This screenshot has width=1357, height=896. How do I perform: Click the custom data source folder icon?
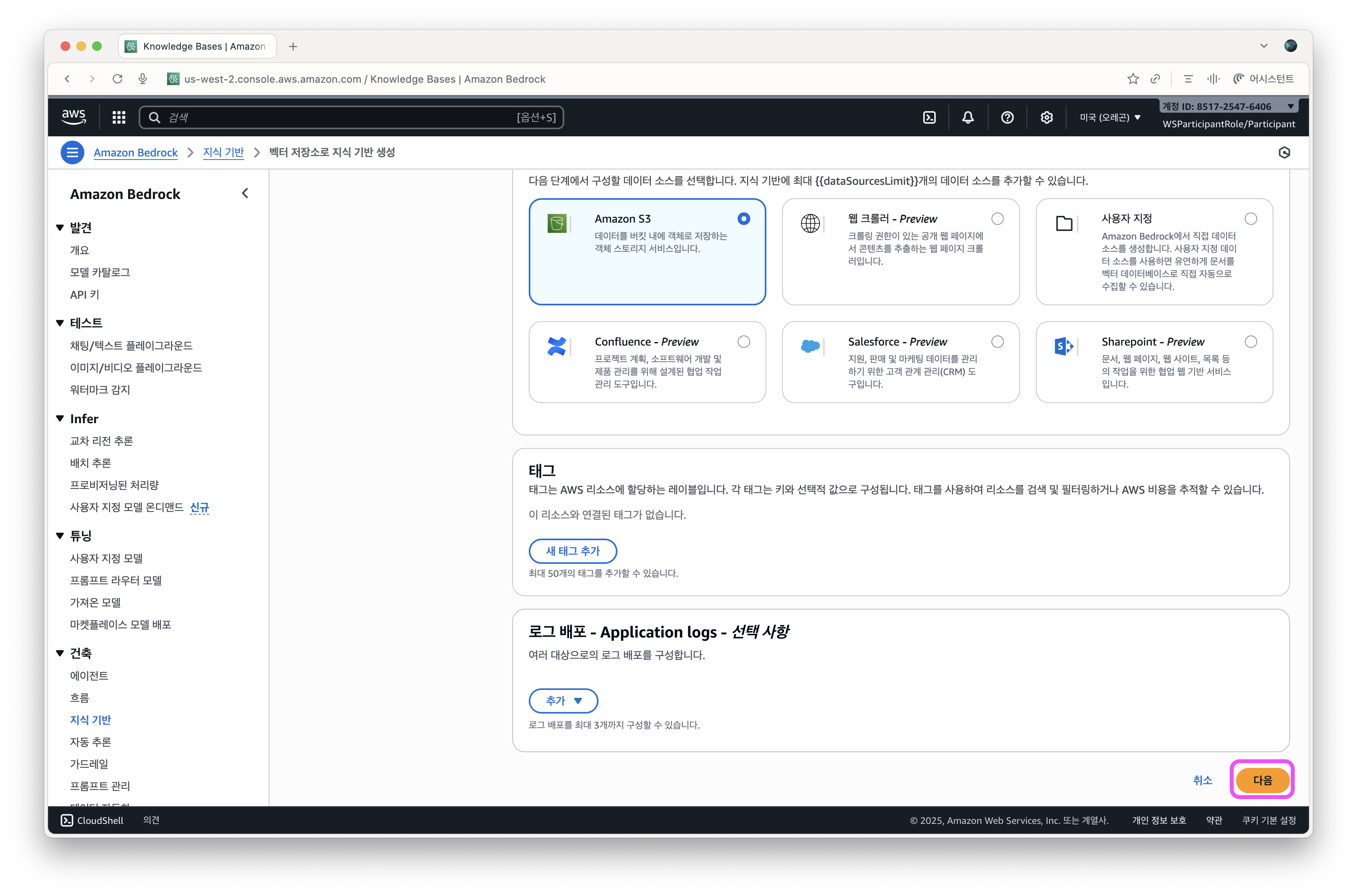coord(1064,223)
